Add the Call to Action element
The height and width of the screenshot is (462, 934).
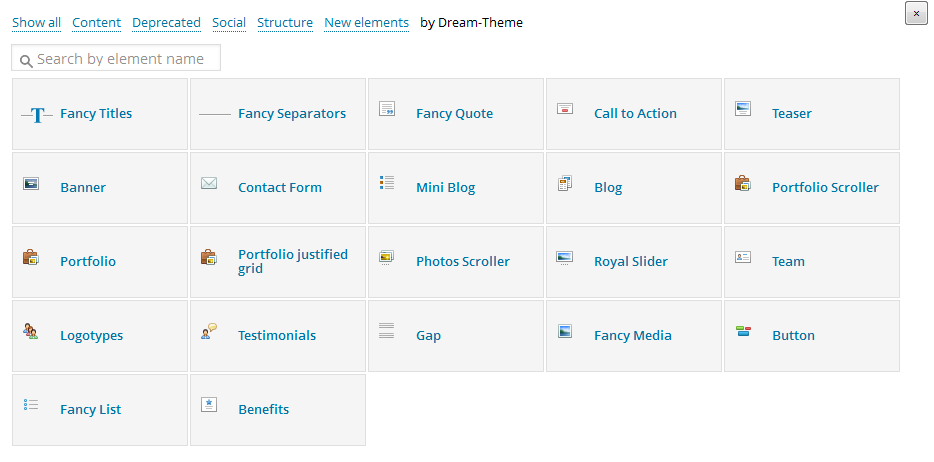[634, 114]
